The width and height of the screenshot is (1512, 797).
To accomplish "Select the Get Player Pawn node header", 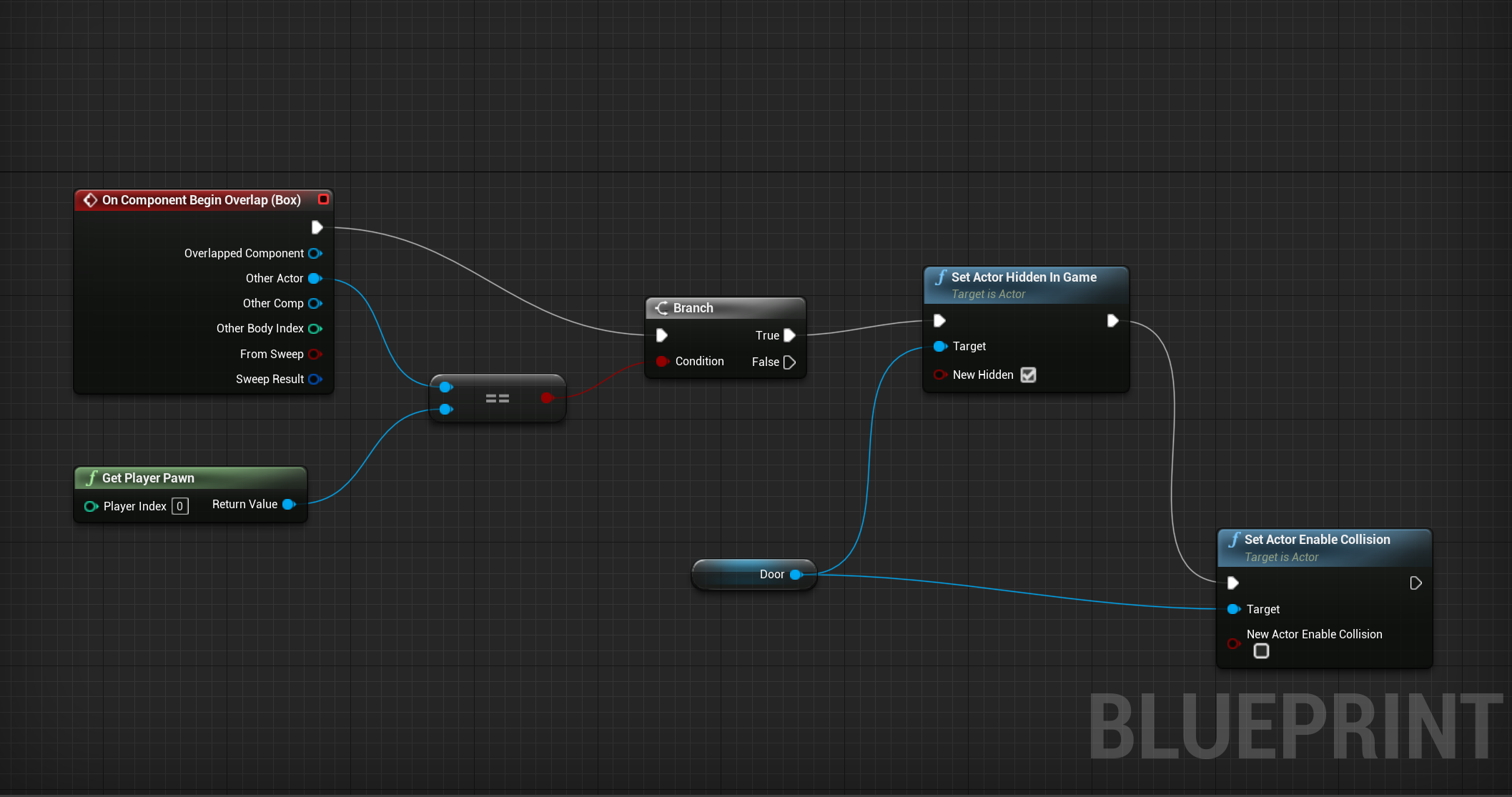I will (148, 478).
